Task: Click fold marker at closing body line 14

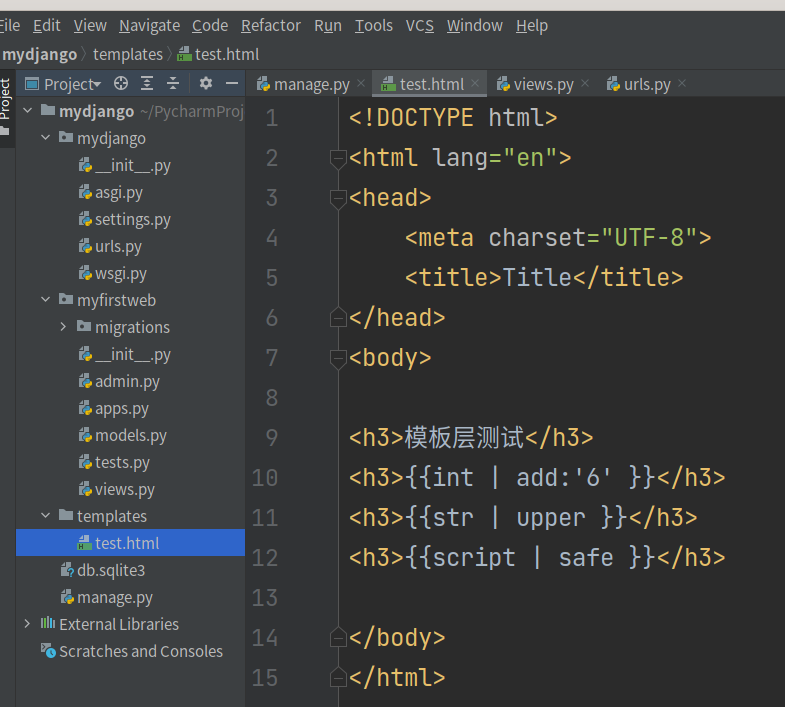Action: click(x=338, y=637)
